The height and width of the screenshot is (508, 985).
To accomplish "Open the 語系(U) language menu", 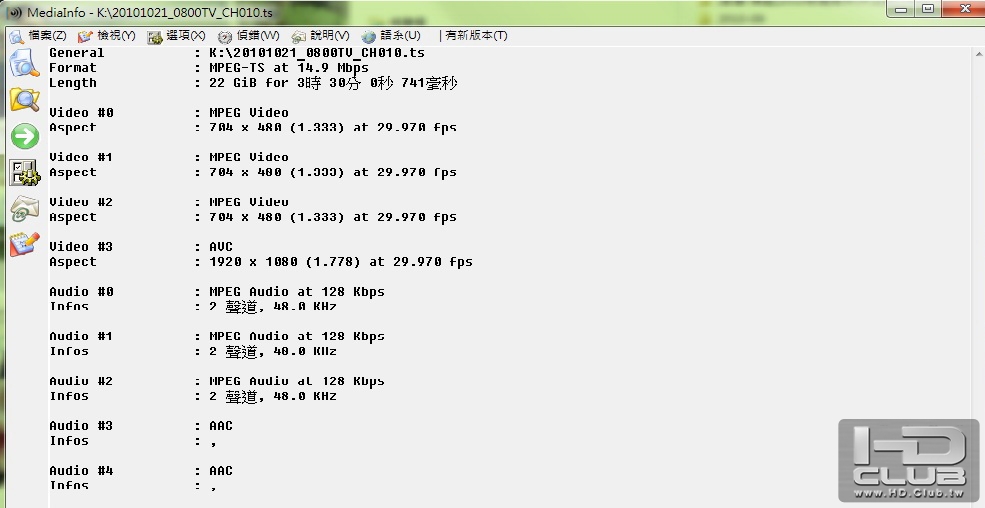I will coord(400,36).
